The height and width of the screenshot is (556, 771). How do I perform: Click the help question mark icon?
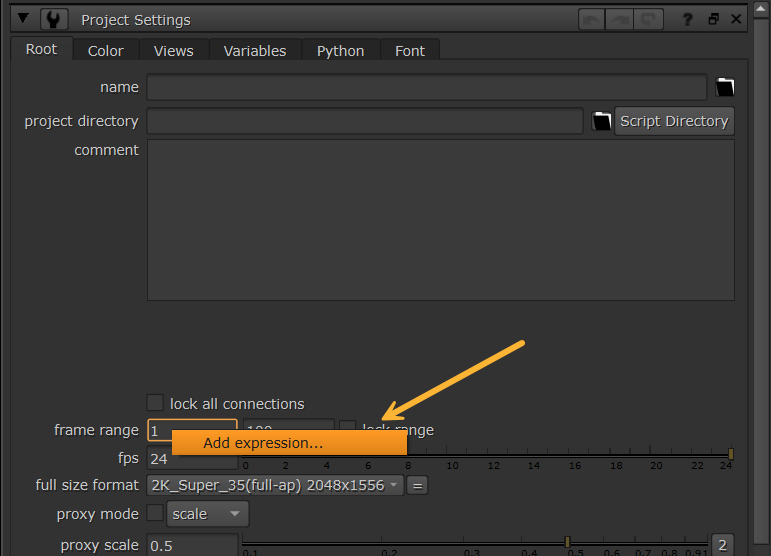point(687,19)
